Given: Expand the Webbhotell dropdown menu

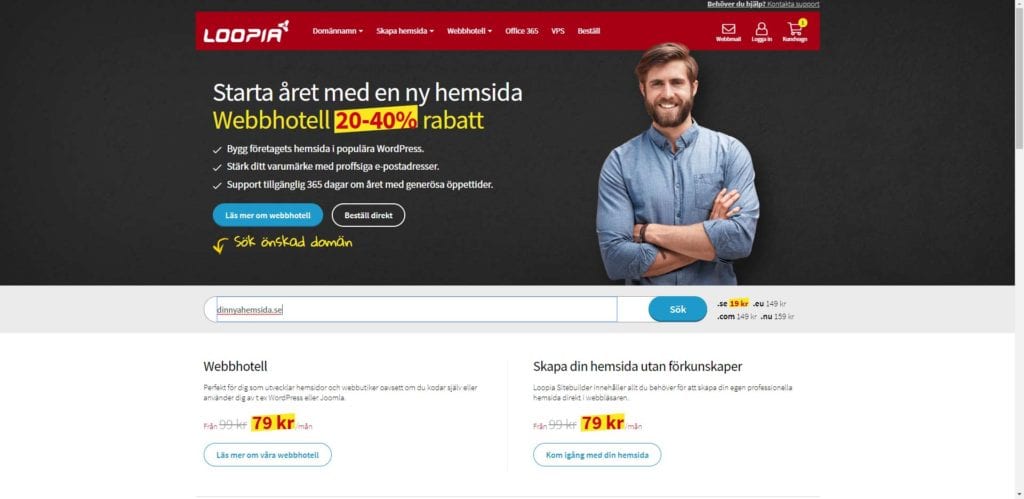Looking at the screenshot, I should [x=470, y=31].
